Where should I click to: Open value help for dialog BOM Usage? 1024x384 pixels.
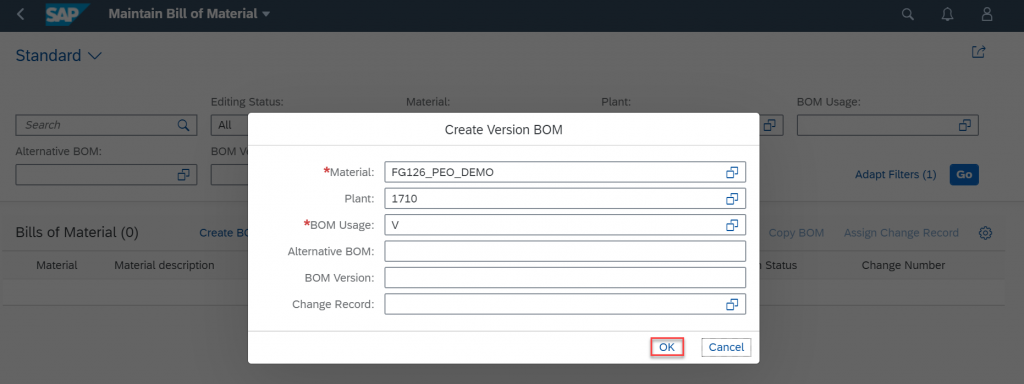[x=731, y=225]
